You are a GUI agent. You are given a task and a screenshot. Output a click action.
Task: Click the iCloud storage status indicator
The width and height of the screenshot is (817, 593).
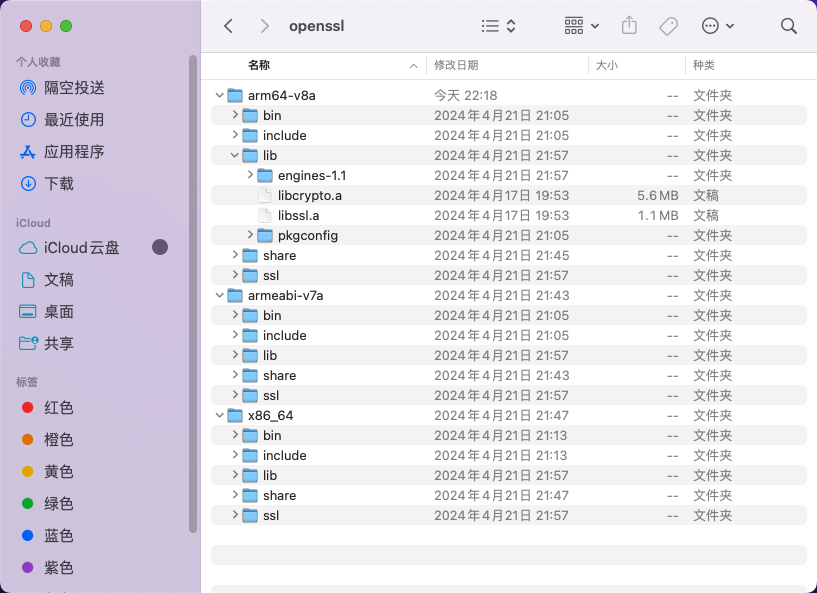pyautogui.click(x=160, y=248)
